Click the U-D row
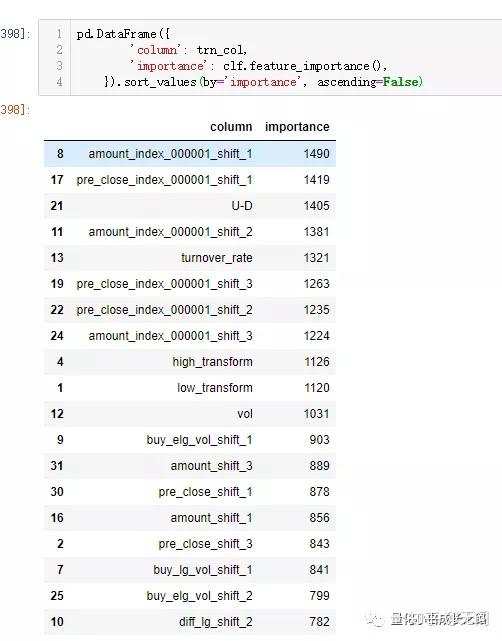Image resolution: width=502 pixels, height=641 pixels. [x=190, y=206]
